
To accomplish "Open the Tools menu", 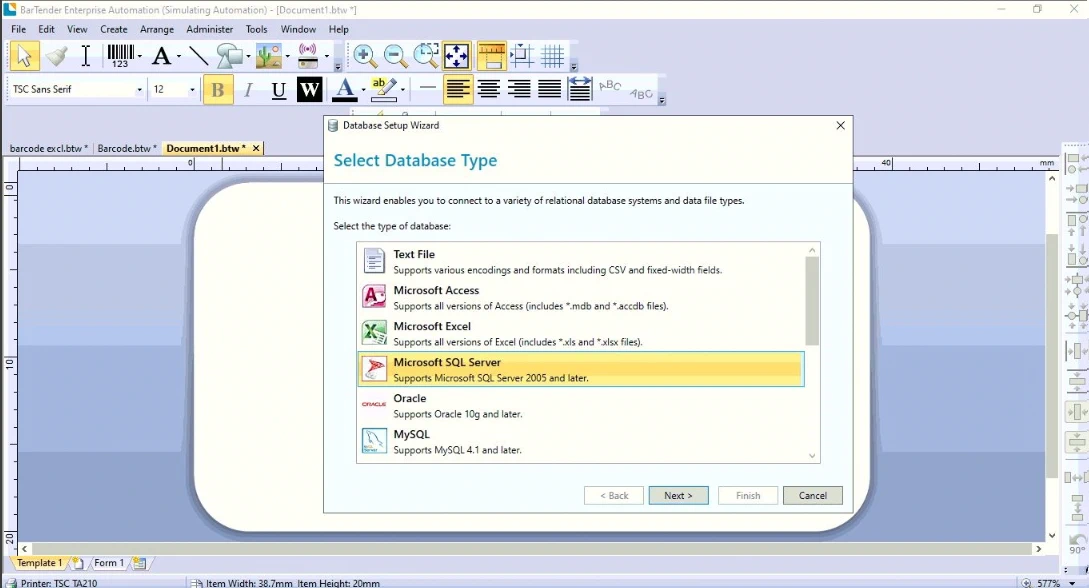I will tap(256, 29).
